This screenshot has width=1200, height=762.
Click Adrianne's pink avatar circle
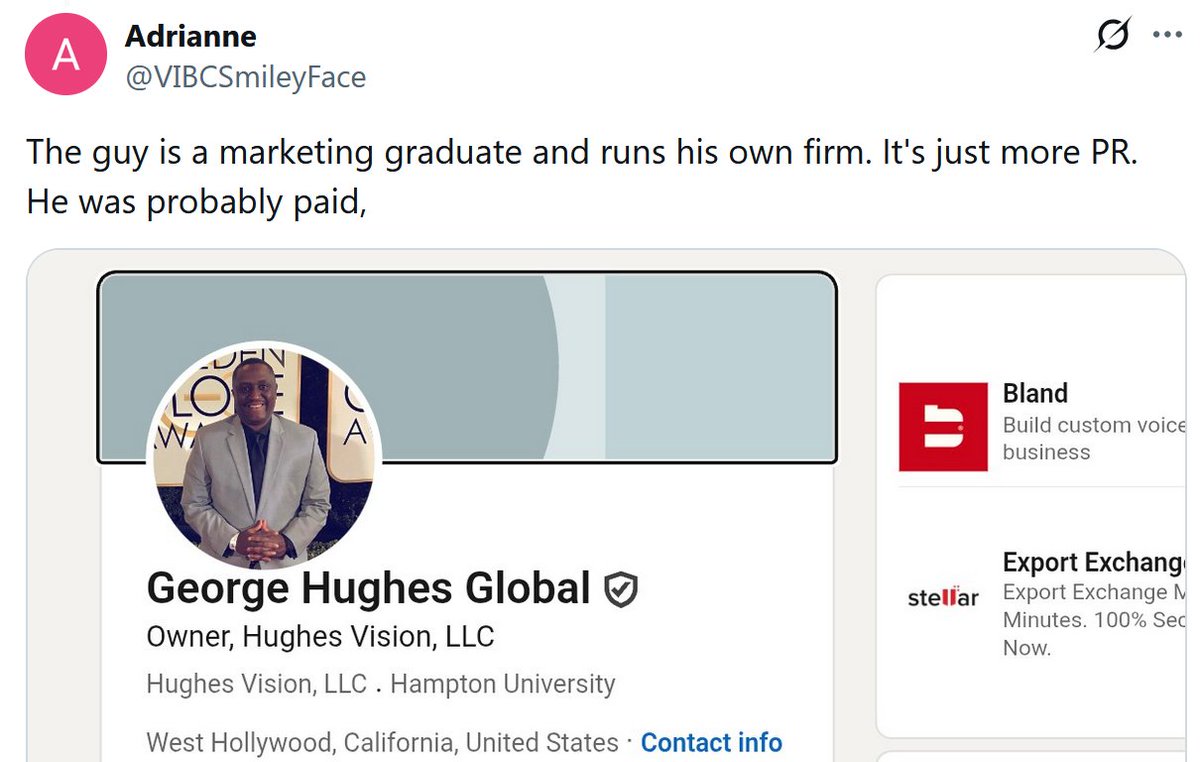point(66,56)
